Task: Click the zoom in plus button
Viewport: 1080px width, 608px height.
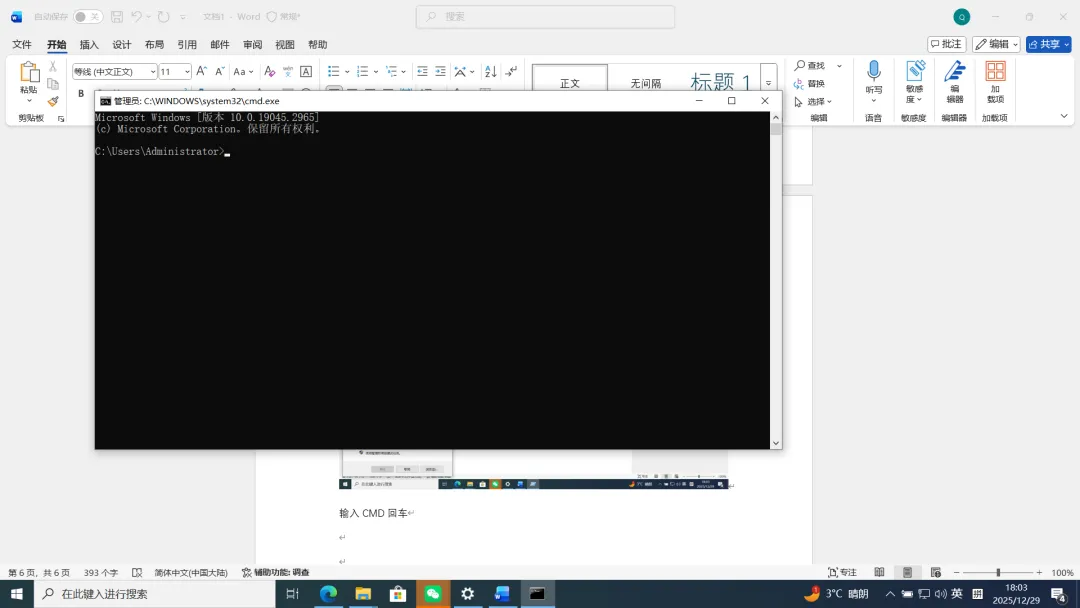Action: (x=1039, y=572)
